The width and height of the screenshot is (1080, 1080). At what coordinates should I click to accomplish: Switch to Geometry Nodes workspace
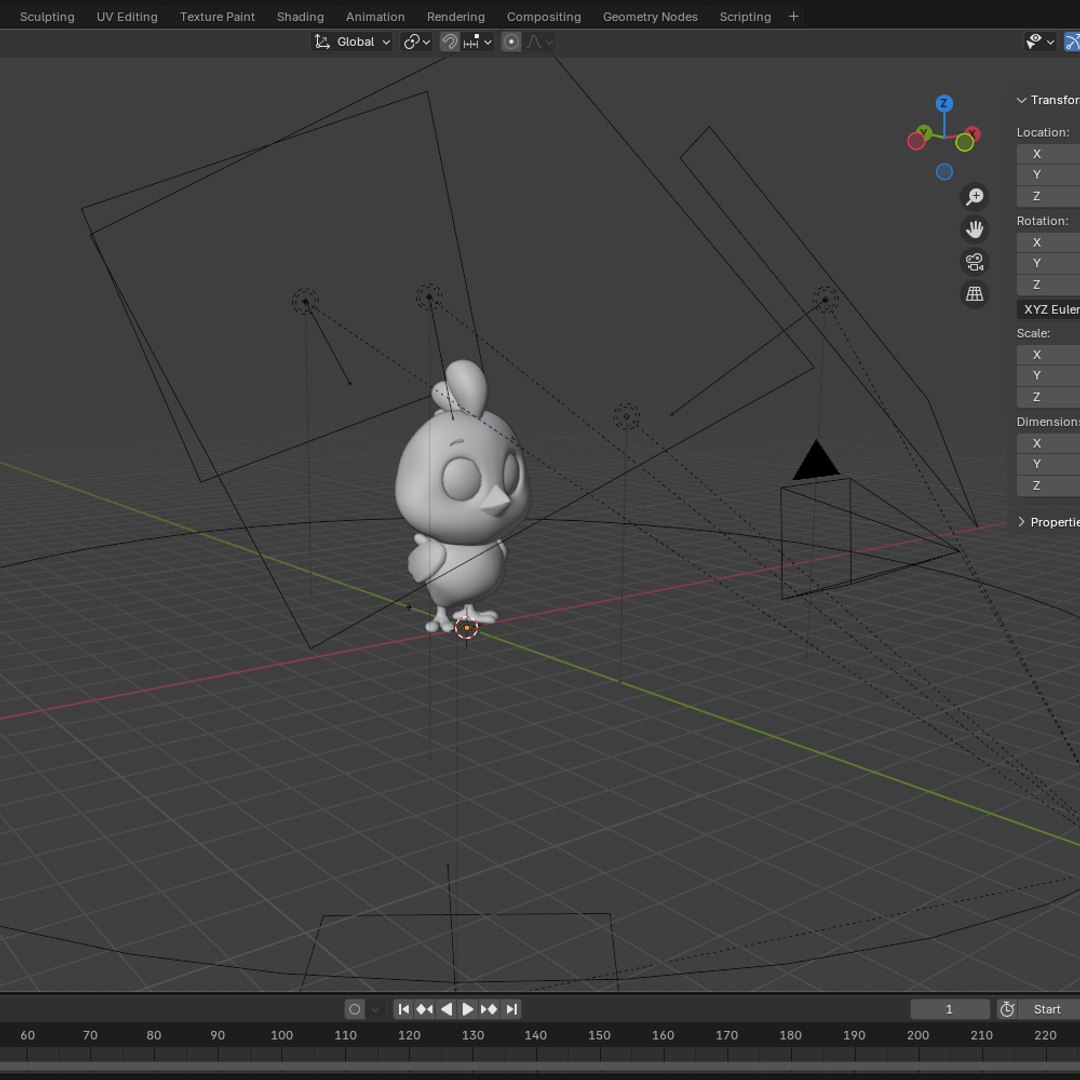(650, 17)
